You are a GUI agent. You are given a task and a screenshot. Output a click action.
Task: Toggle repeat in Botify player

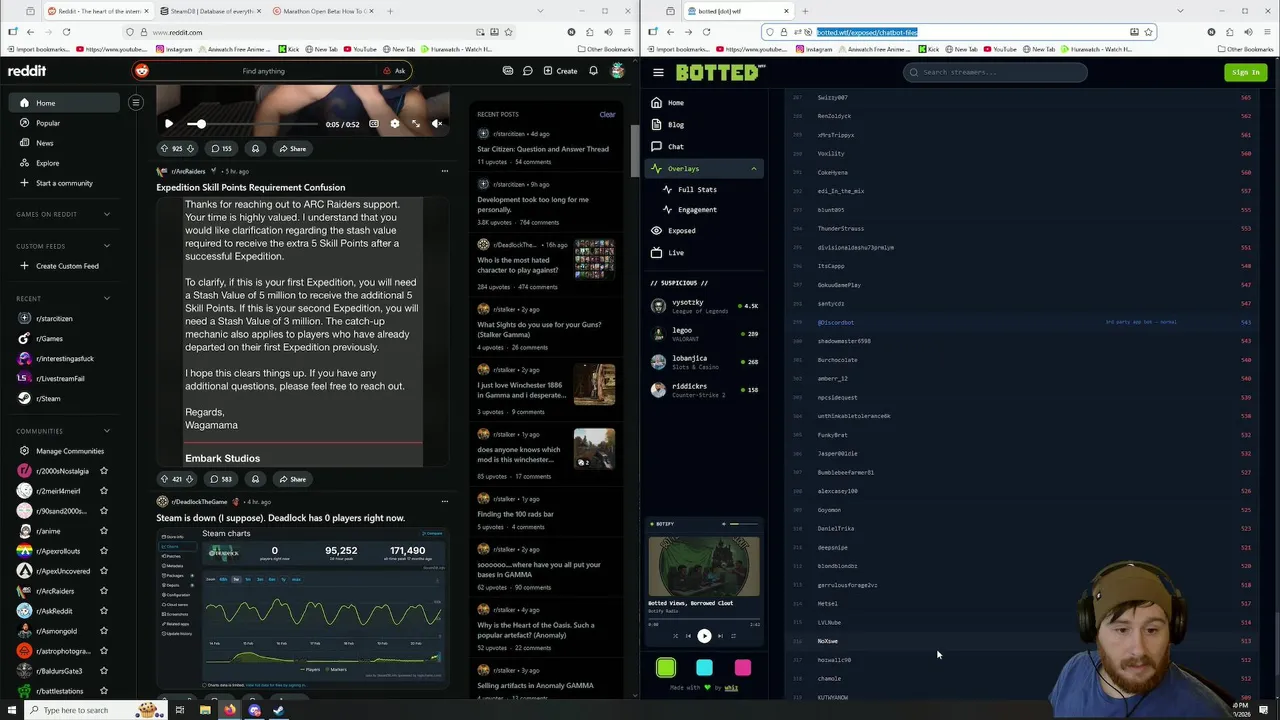tap(733, 636)
